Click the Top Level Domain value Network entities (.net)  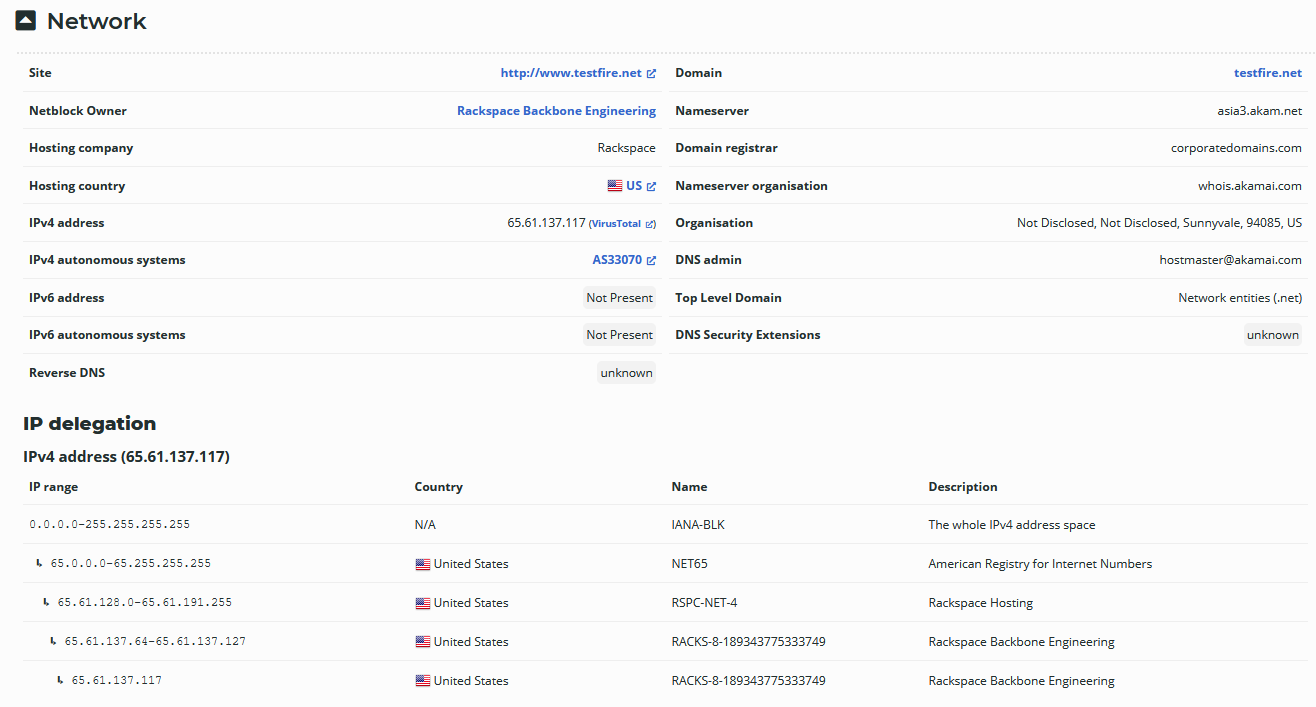tap(1240, 298)
